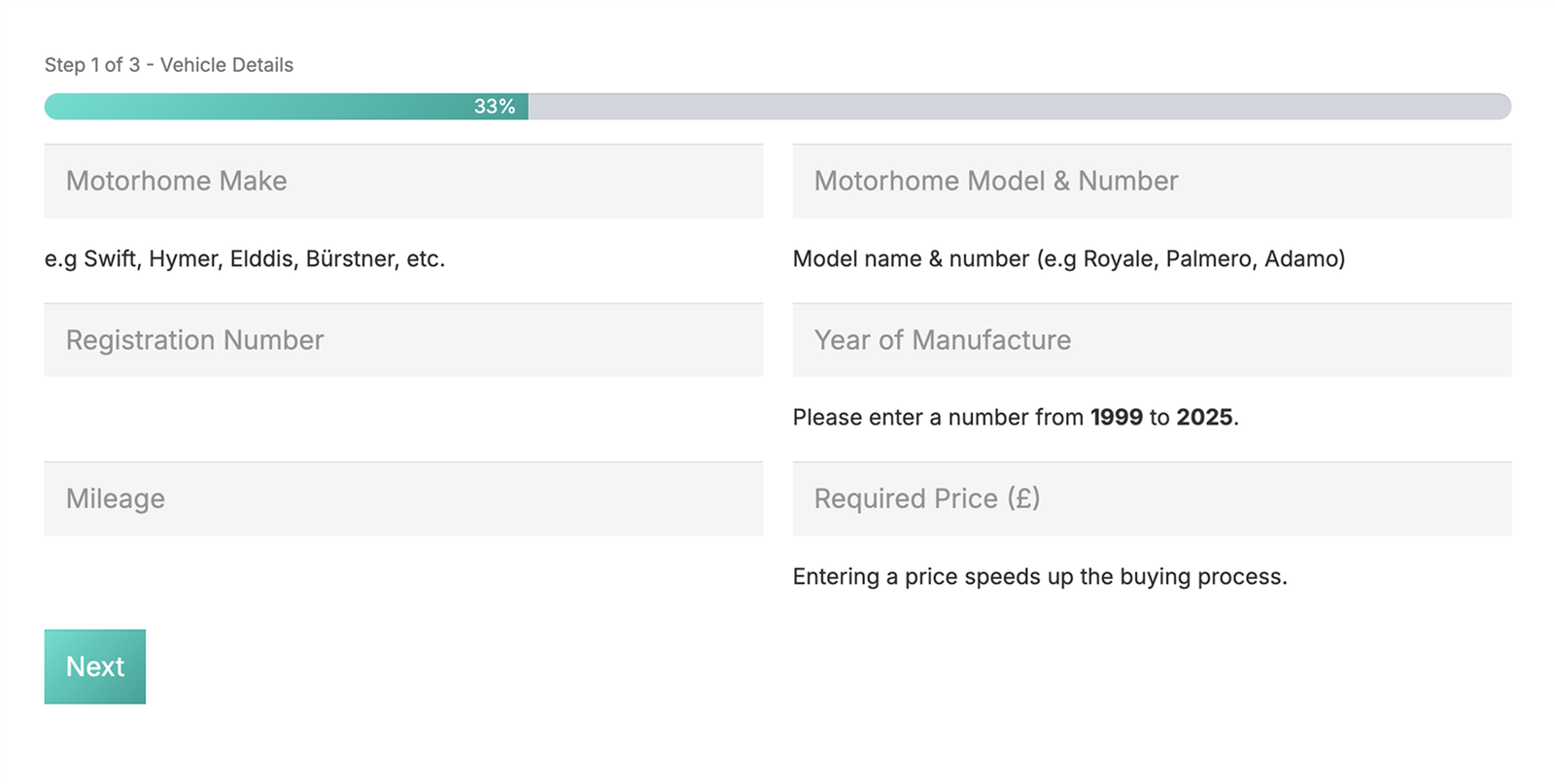Click the 'e.g Swift, Hymer, Elddis' hint text
This screenshot has width=1555, height=784.
[x=244, y=259]
